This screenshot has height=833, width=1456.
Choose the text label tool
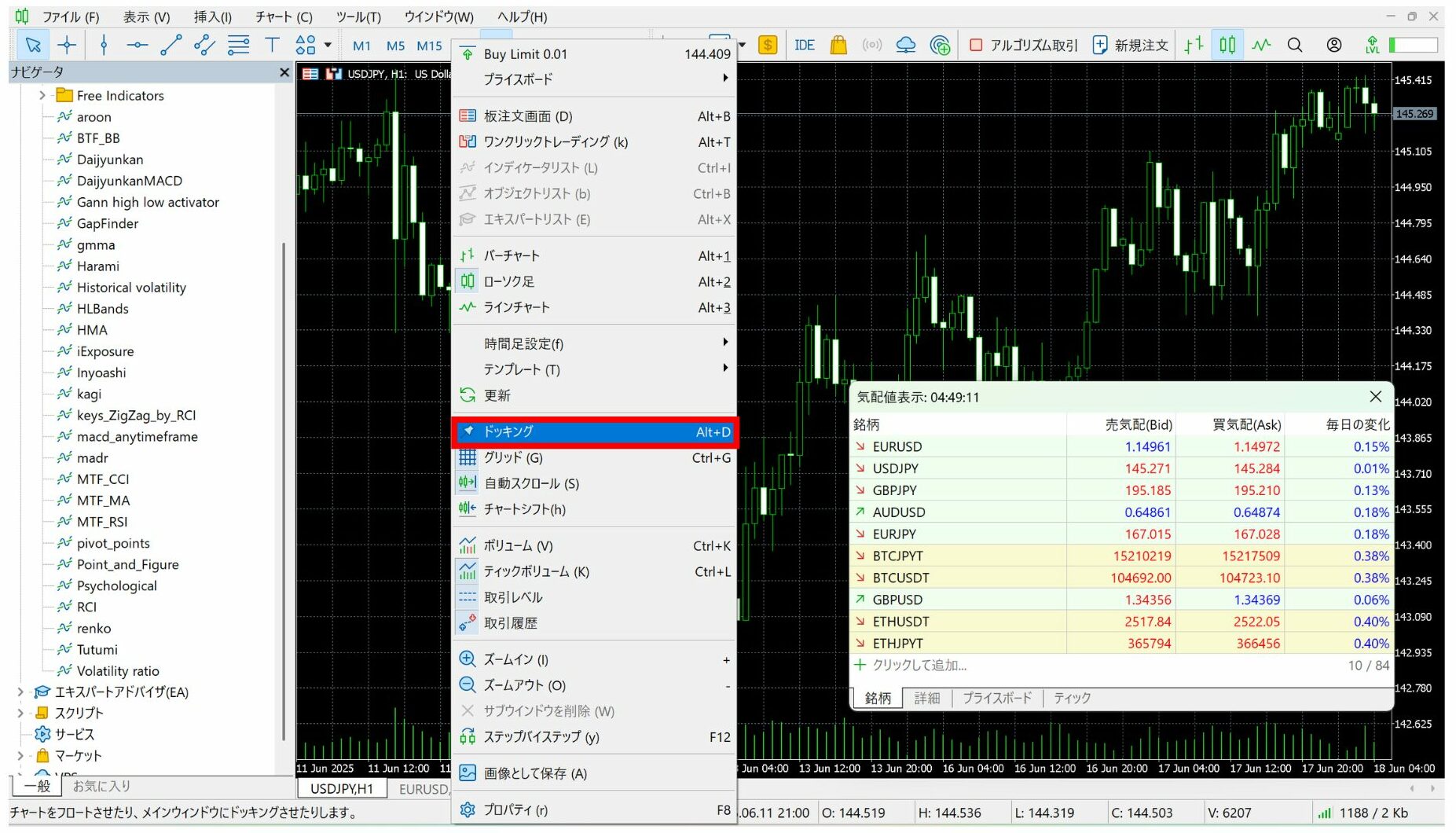pyautogui.click(x=272, y=45)
